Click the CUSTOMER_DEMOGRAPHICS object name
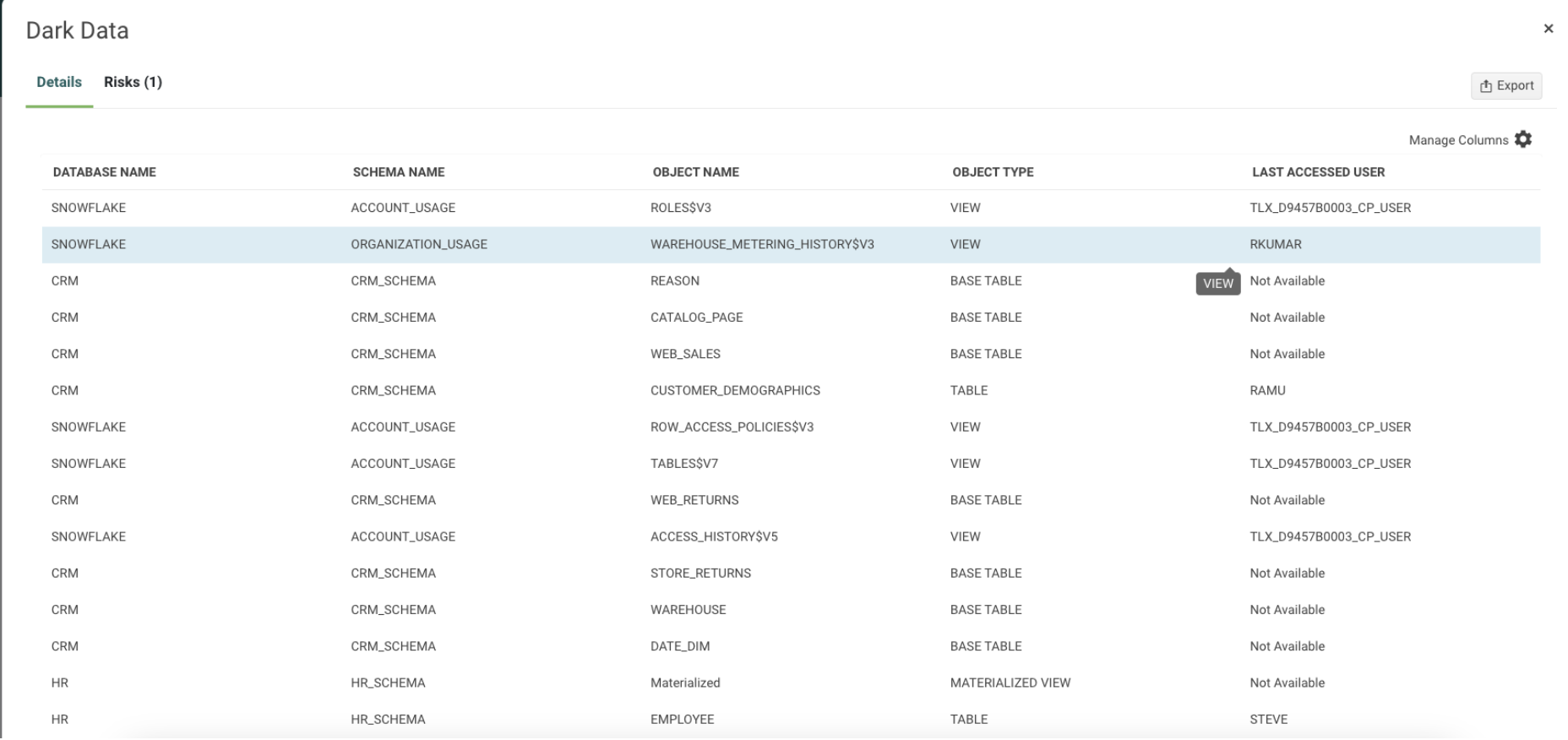The width and height of the screenshot is (1568, 740). [x=735, y=390]
